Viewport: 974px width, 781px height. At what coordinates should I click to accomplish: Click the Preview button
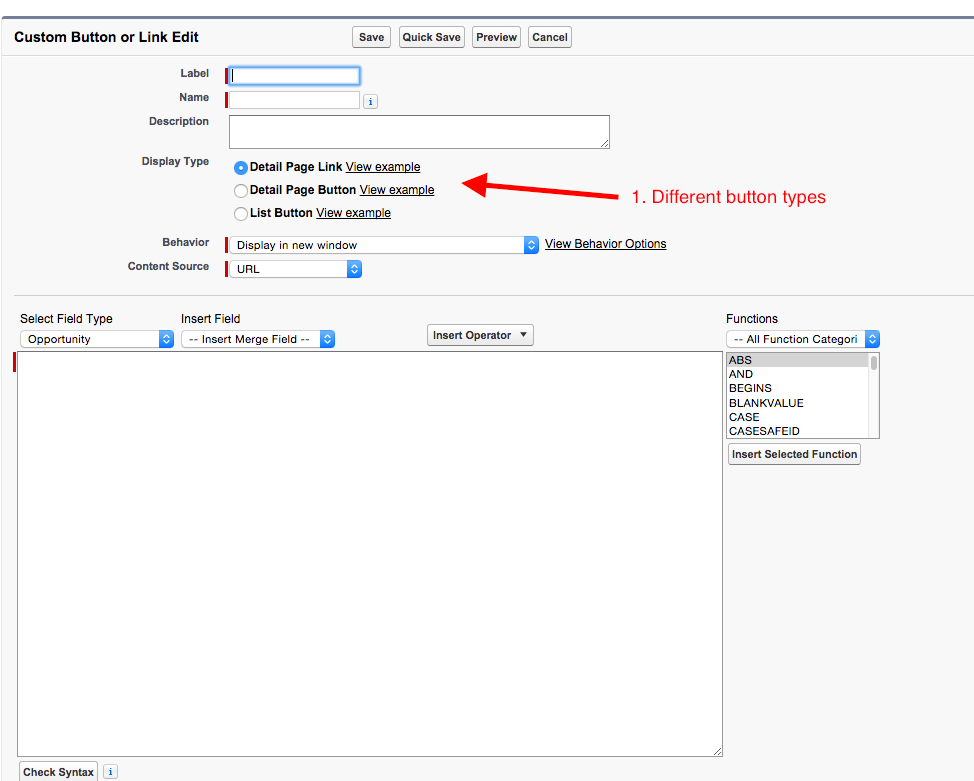click(x=496, y=37)
